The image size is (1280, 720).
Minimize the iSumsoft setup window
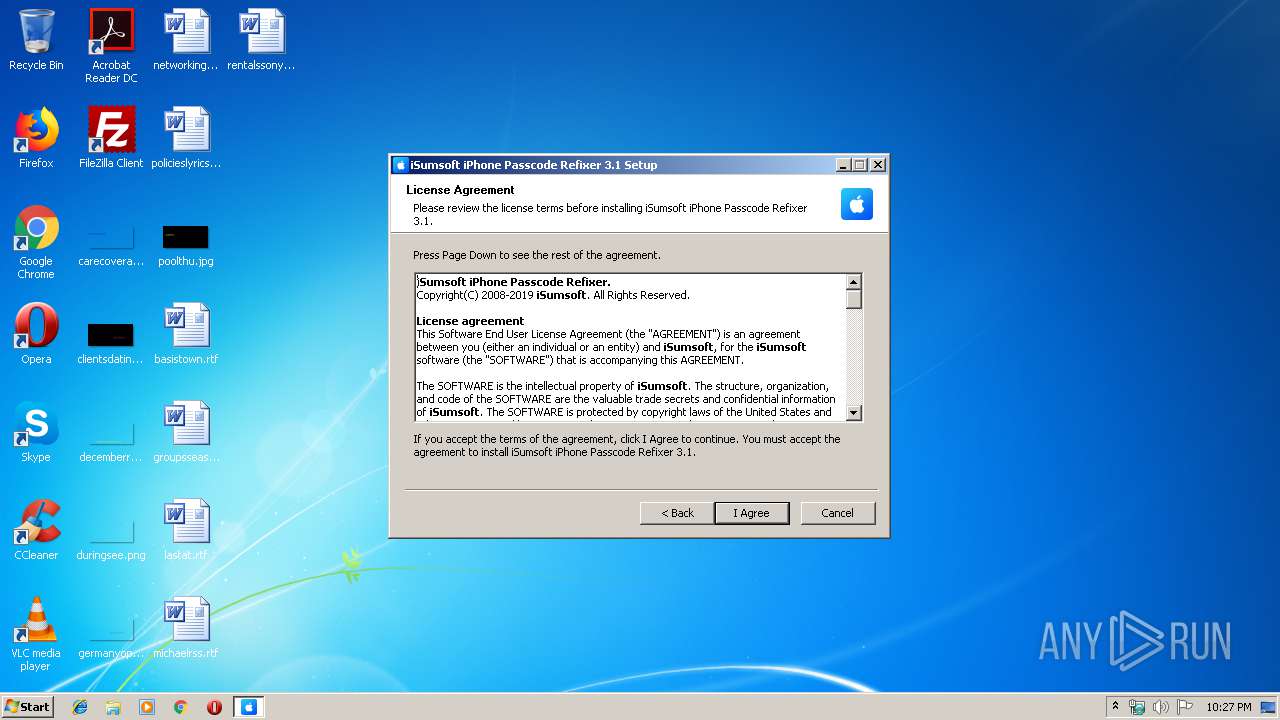(843, 165)
